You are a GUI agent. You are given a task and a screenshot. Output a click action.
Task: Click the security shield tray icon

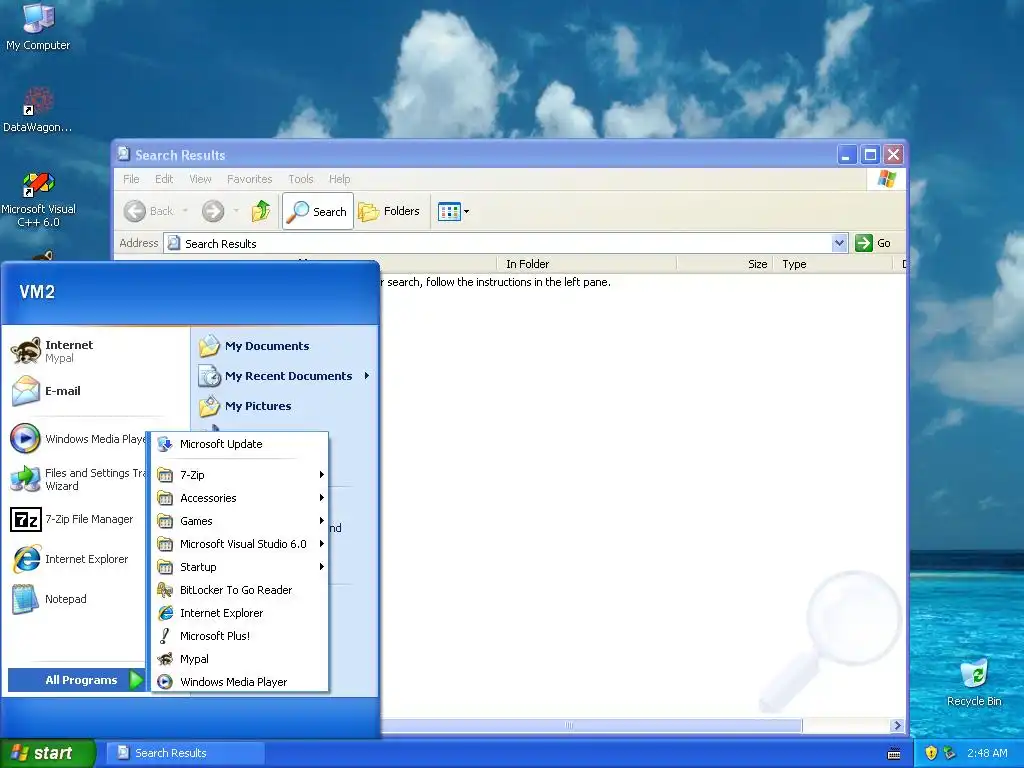(931, 753)
